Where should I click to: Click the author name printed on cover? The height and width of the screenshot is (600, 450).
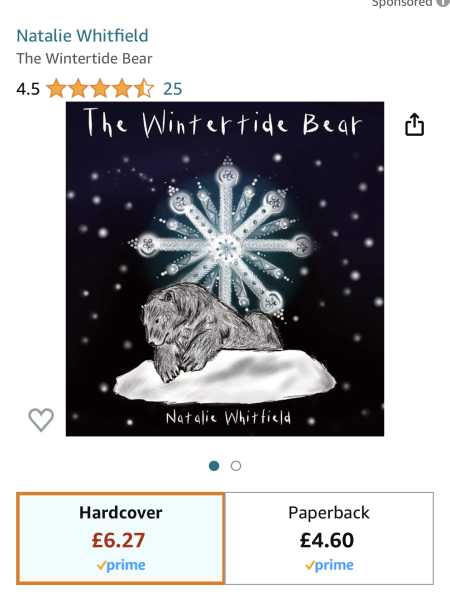coord(228,417)
